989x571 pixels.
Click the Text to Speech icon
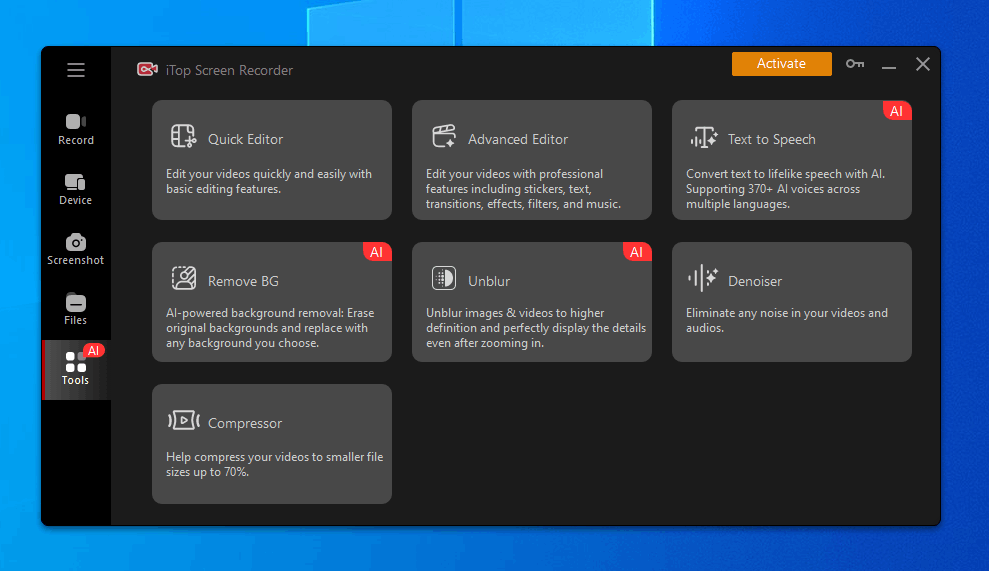[x=704, y=137]
